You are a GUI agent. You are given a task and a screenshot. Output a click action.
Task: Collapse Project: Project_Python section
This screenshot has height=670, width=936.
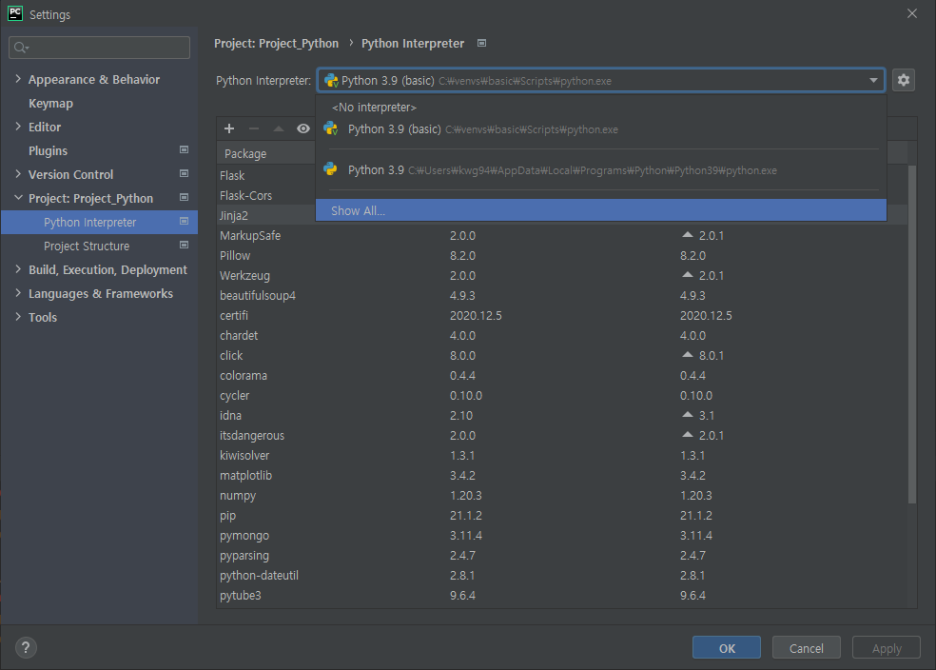[x=18, y=198]
